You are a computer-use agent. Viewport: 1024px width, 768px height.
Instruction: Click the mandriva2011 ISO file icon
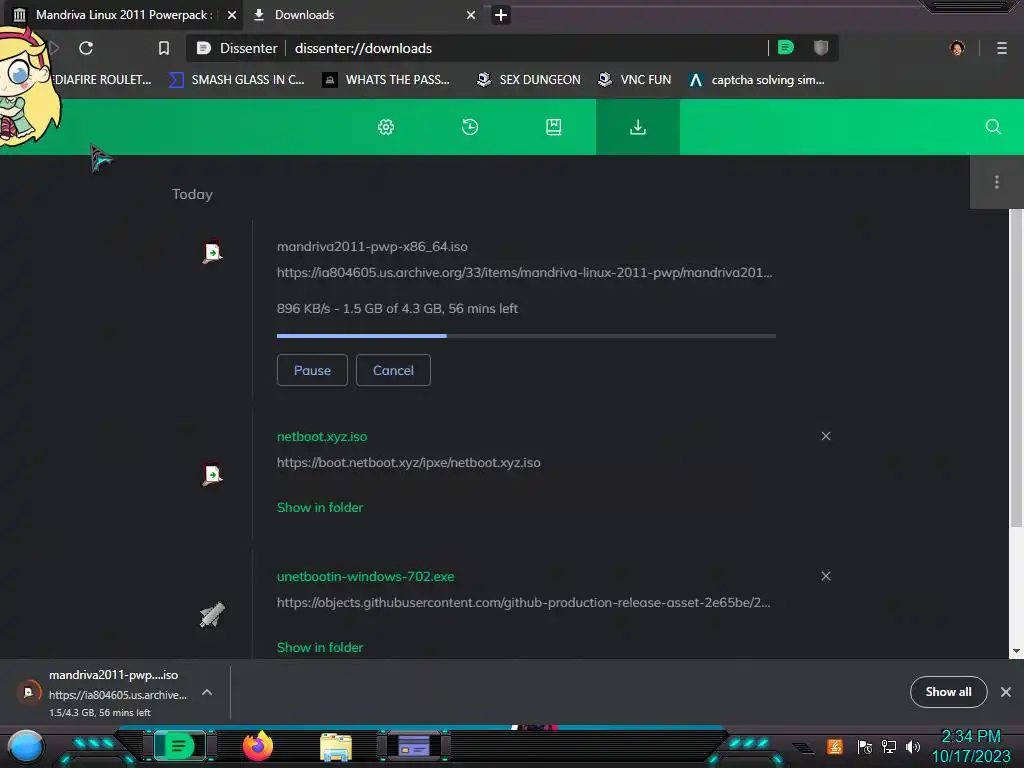[212, 253]
